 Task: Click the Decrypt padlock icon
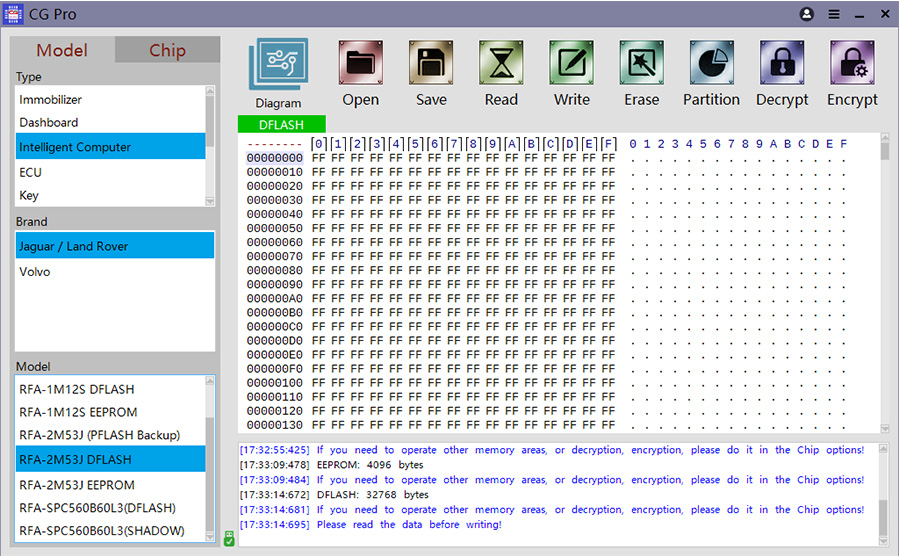(781, 64)
